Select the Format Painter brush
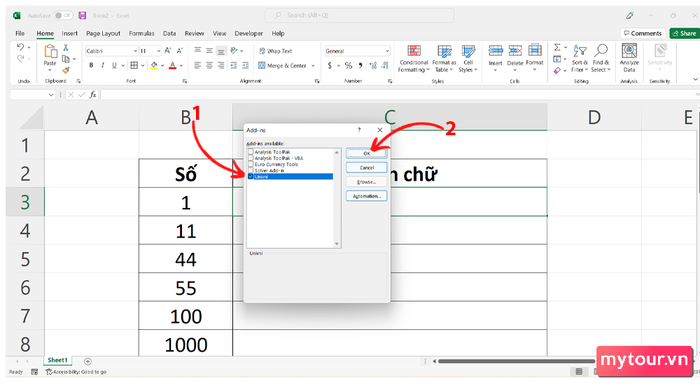The height and width of the screenshot is (386, 700). pyautogui.click(x=66, y=70)
